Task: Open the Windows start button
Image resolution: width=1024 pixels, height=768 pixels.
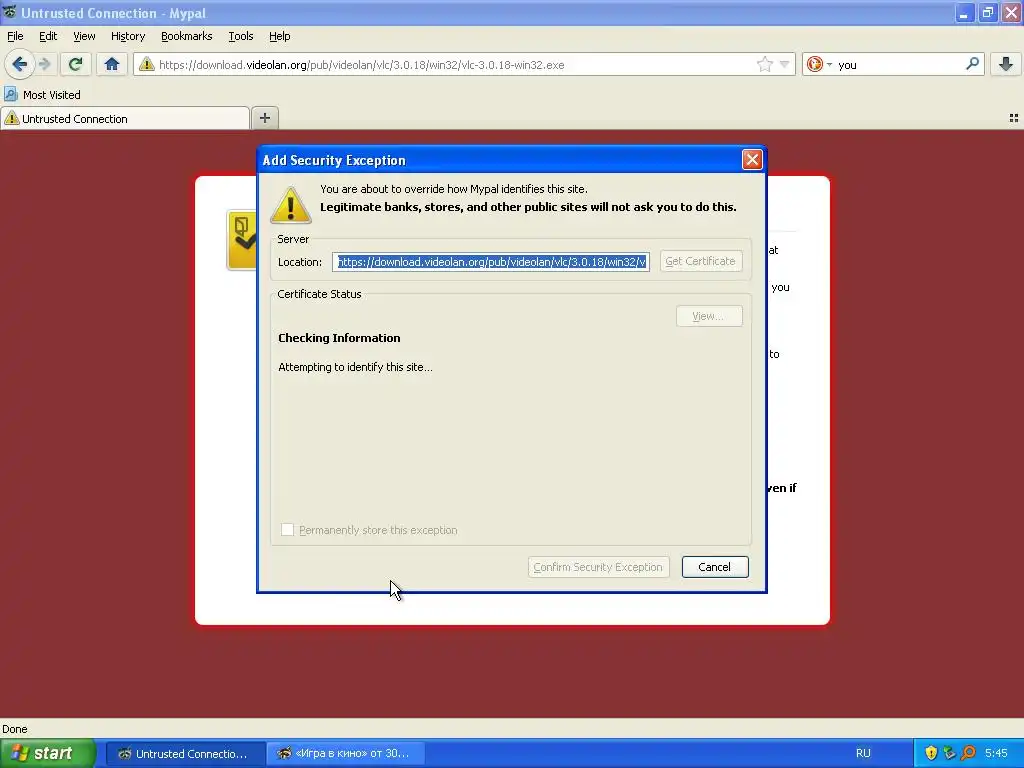Action: click(47, 753)
